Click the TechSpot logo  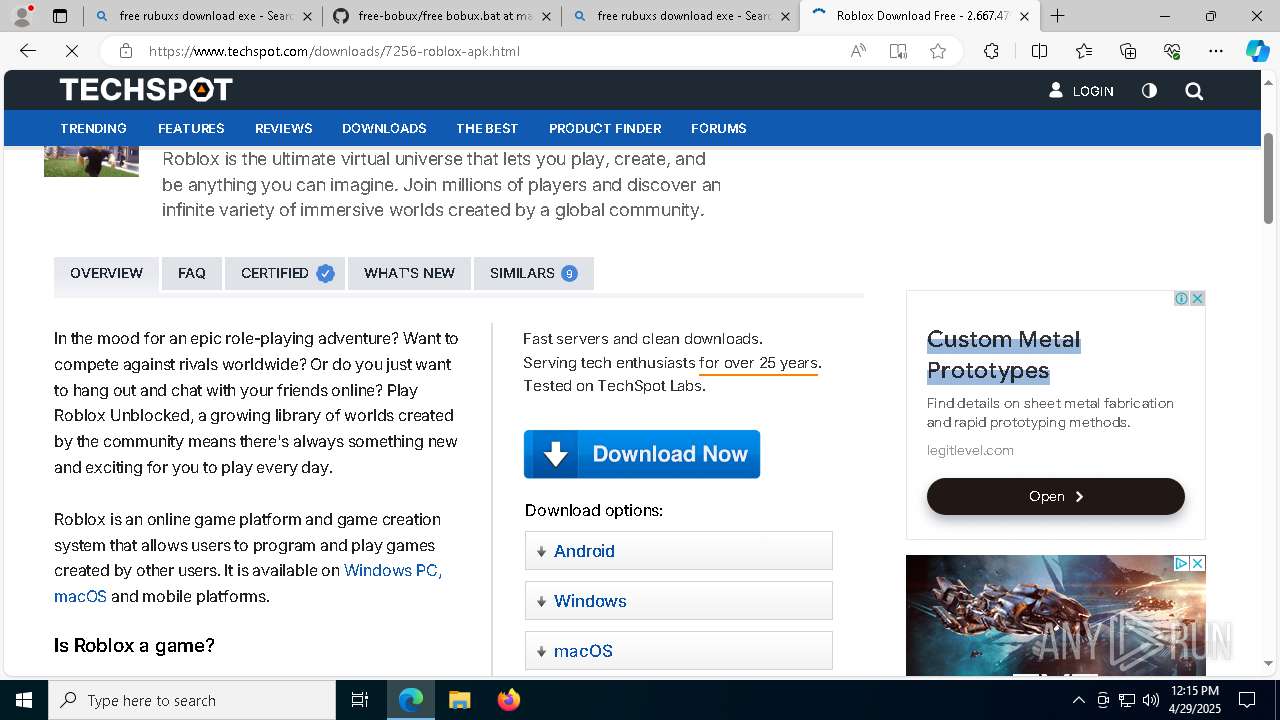[146, 90]
